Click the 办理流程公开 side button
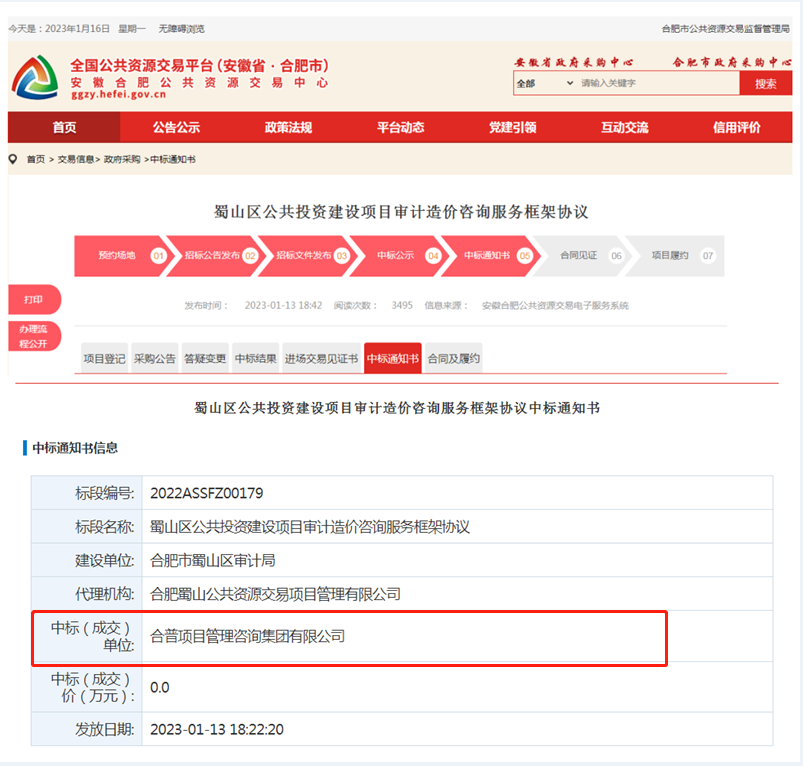 click(x=34, y=336)
